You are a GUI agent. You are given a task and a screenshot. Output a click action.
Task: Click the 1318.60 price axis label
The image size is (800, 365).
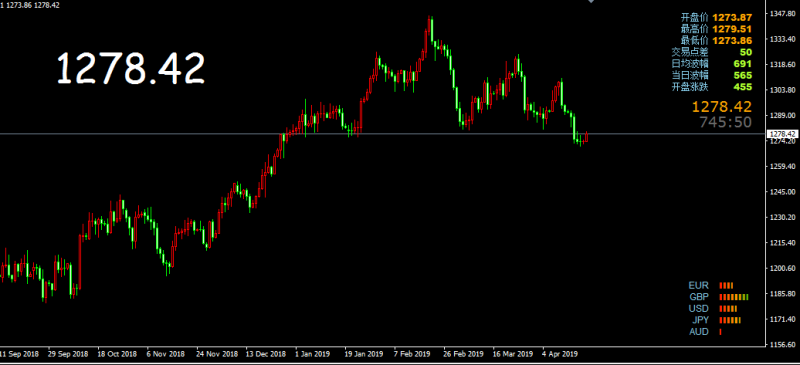click(x=784, y=65)
